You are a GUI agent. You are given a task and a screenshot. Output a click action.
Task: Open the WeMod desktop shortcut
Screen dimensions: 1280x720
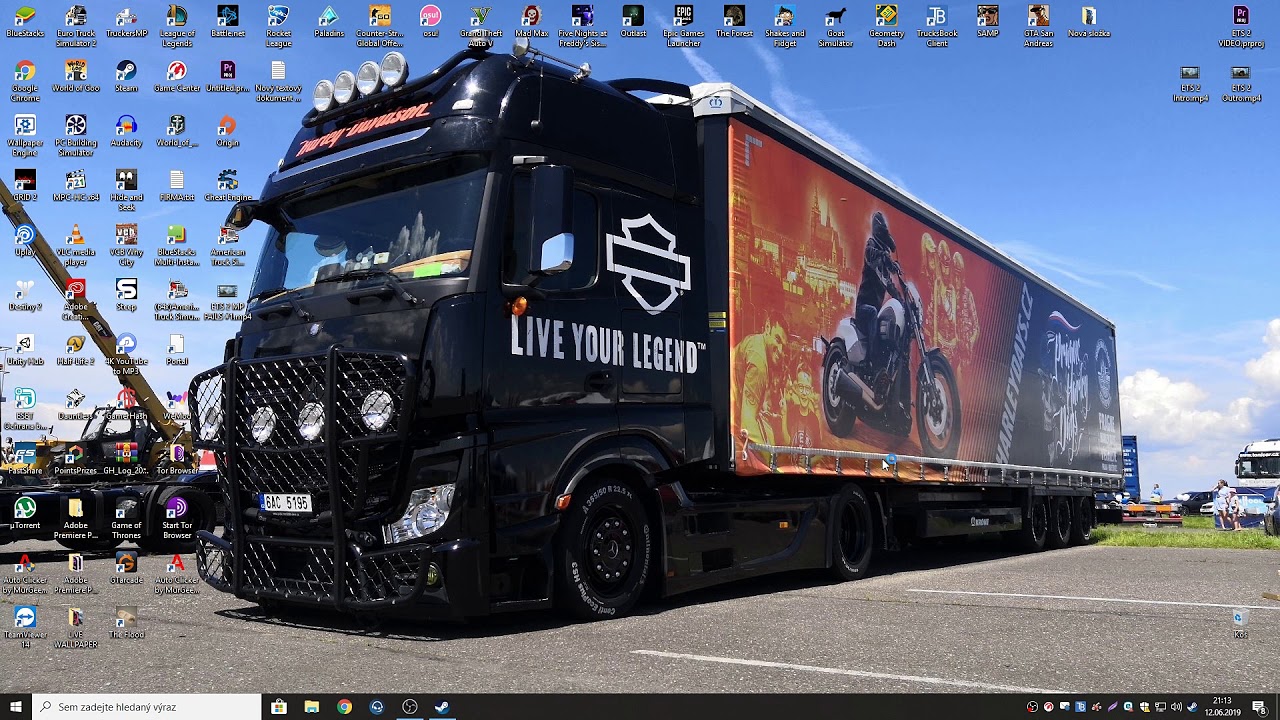177,405
